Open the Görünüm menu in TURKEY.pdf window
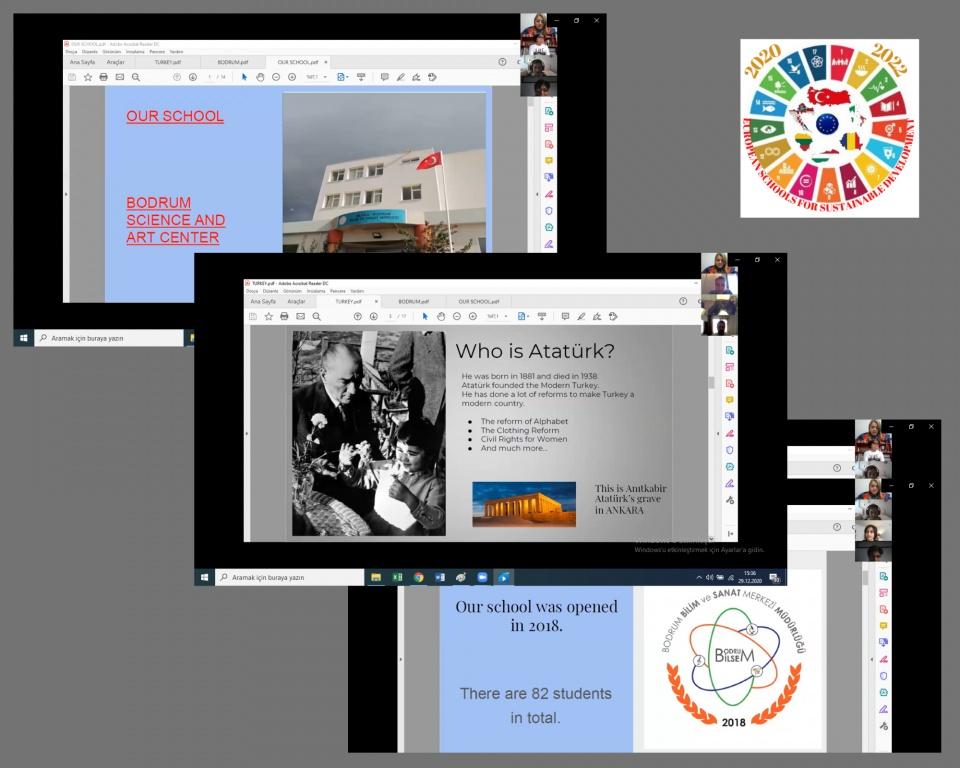Screen dimensions: 960x768 291,291
